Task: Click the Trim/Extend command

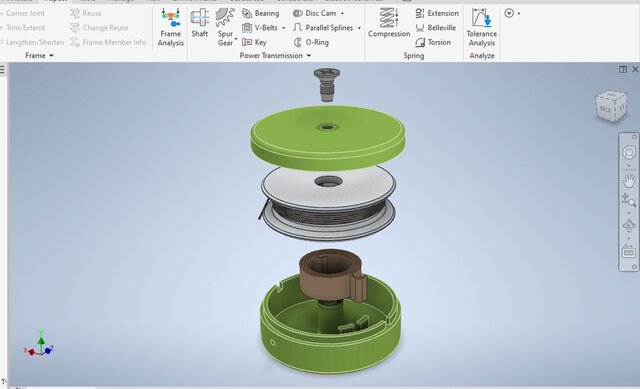Action: [22, 28]
